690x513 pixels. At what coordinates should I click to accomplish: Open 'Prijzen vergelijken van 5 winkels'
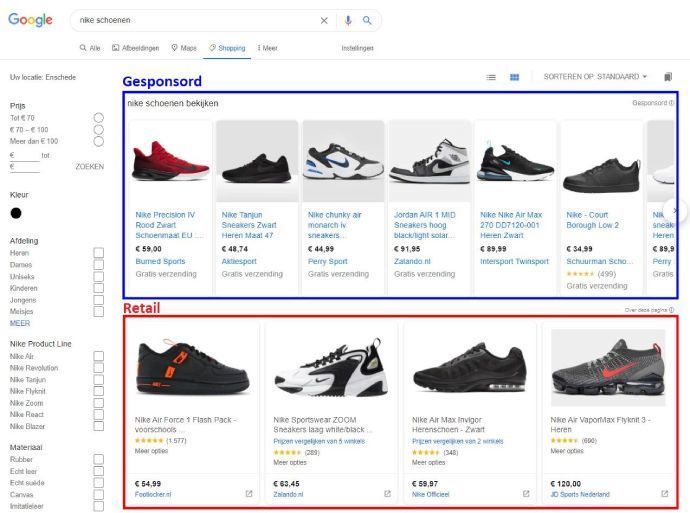point(319,441)
